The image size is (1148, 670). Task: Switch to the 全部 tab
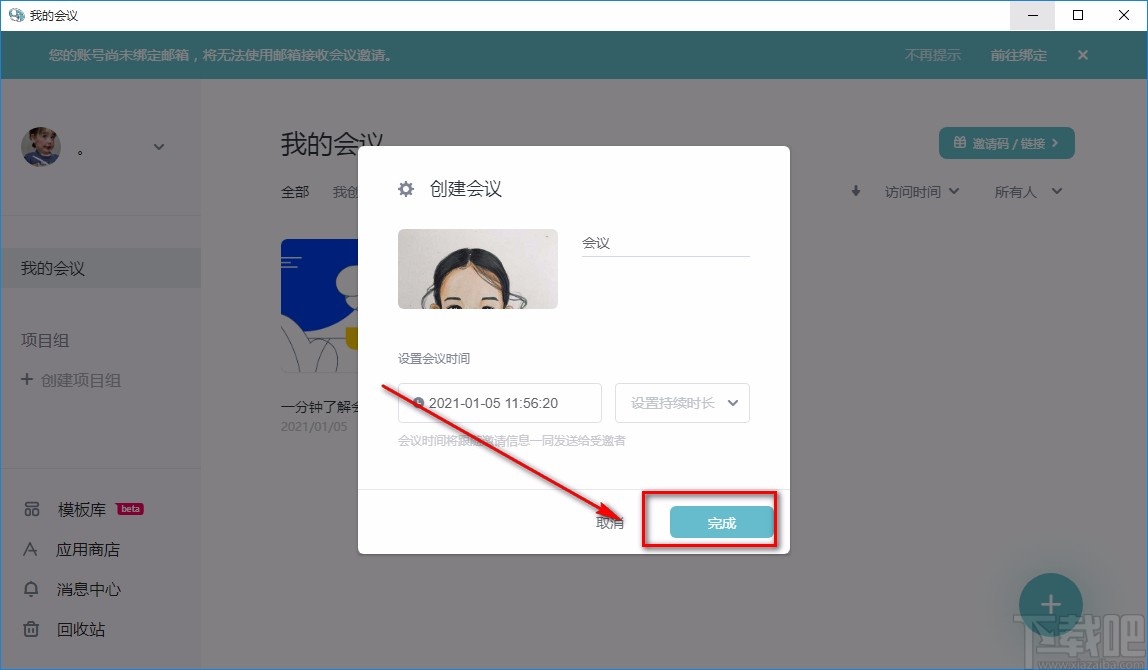[294, 191]
